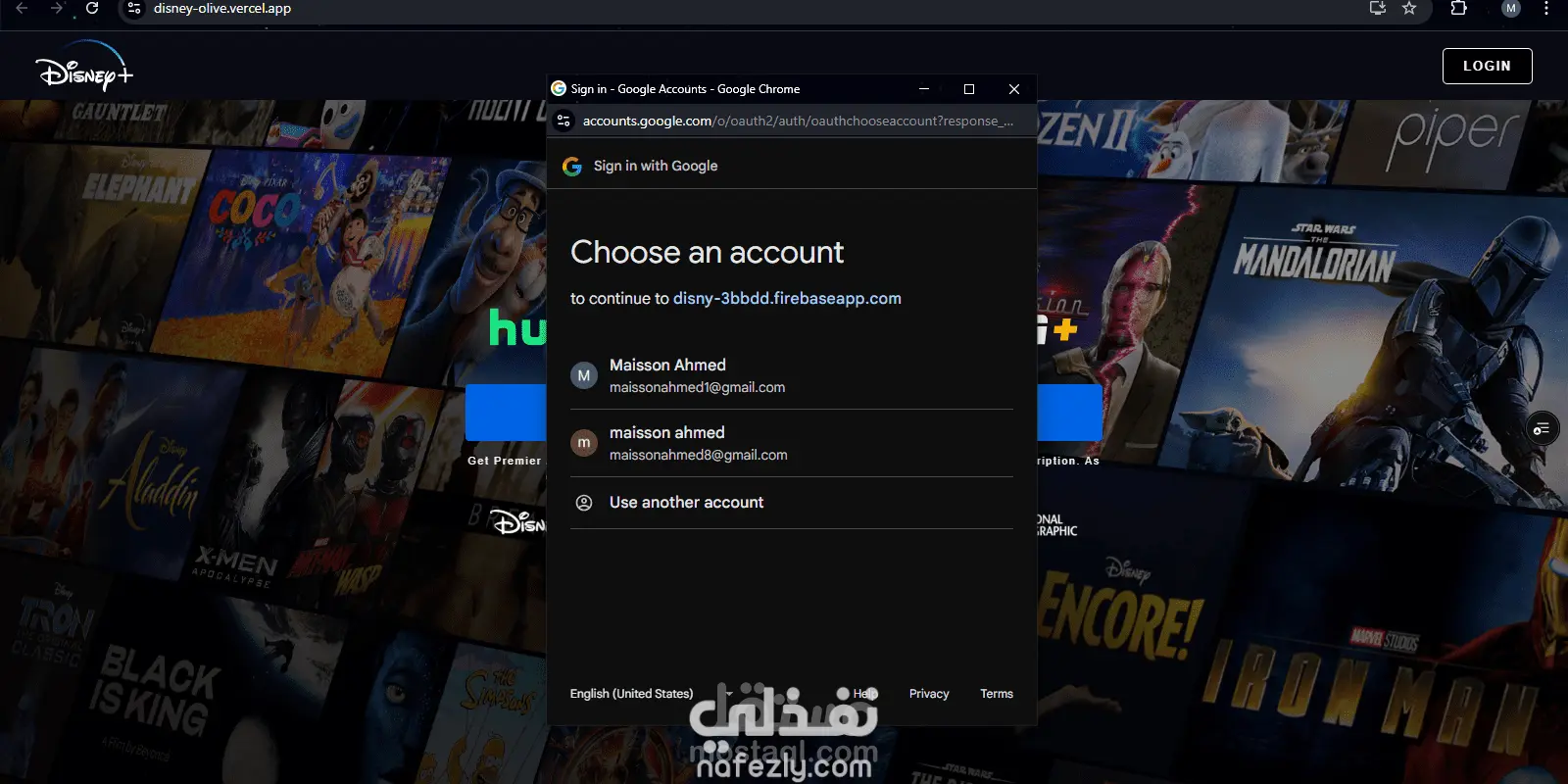Open the Chrome extensions puzzle icon
The height and width of the screenshot is (784, 1568).
coord(1458,8)
